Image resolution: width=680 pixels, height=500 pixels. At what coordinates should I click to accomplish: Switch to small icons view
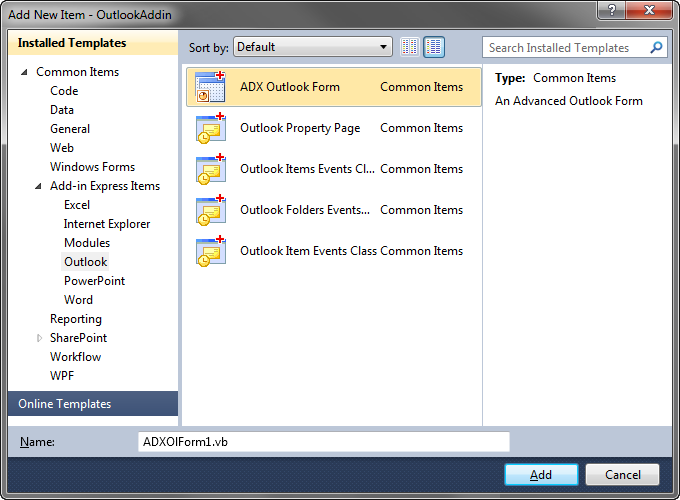pyautogui.click(x=409, y=47)
